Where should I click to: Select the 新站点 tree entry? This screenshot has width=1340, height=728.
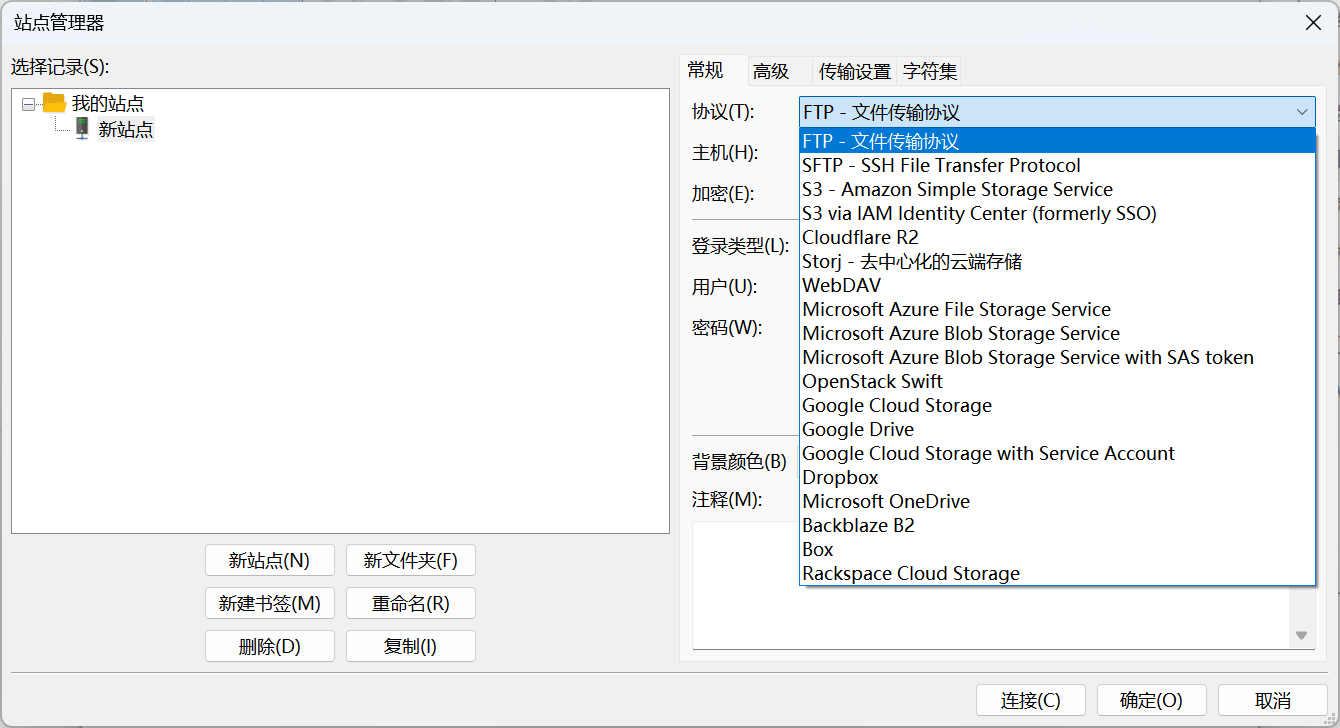point(126,129)
